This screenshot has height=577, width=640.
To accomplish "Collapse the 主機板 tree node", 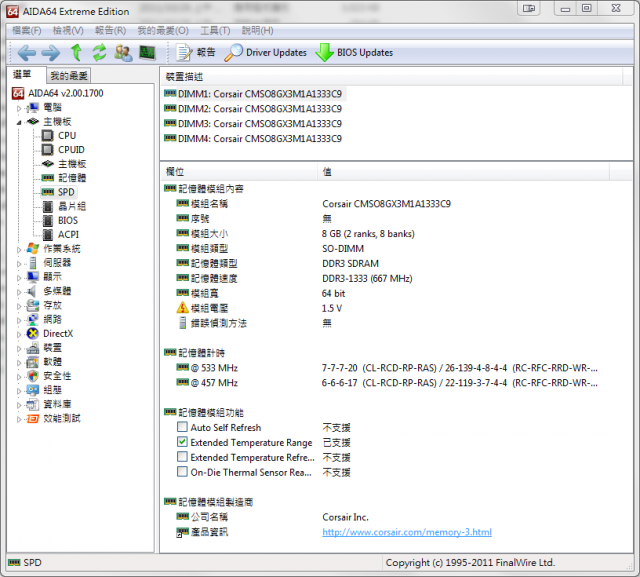I will click(x=19, y=122).
